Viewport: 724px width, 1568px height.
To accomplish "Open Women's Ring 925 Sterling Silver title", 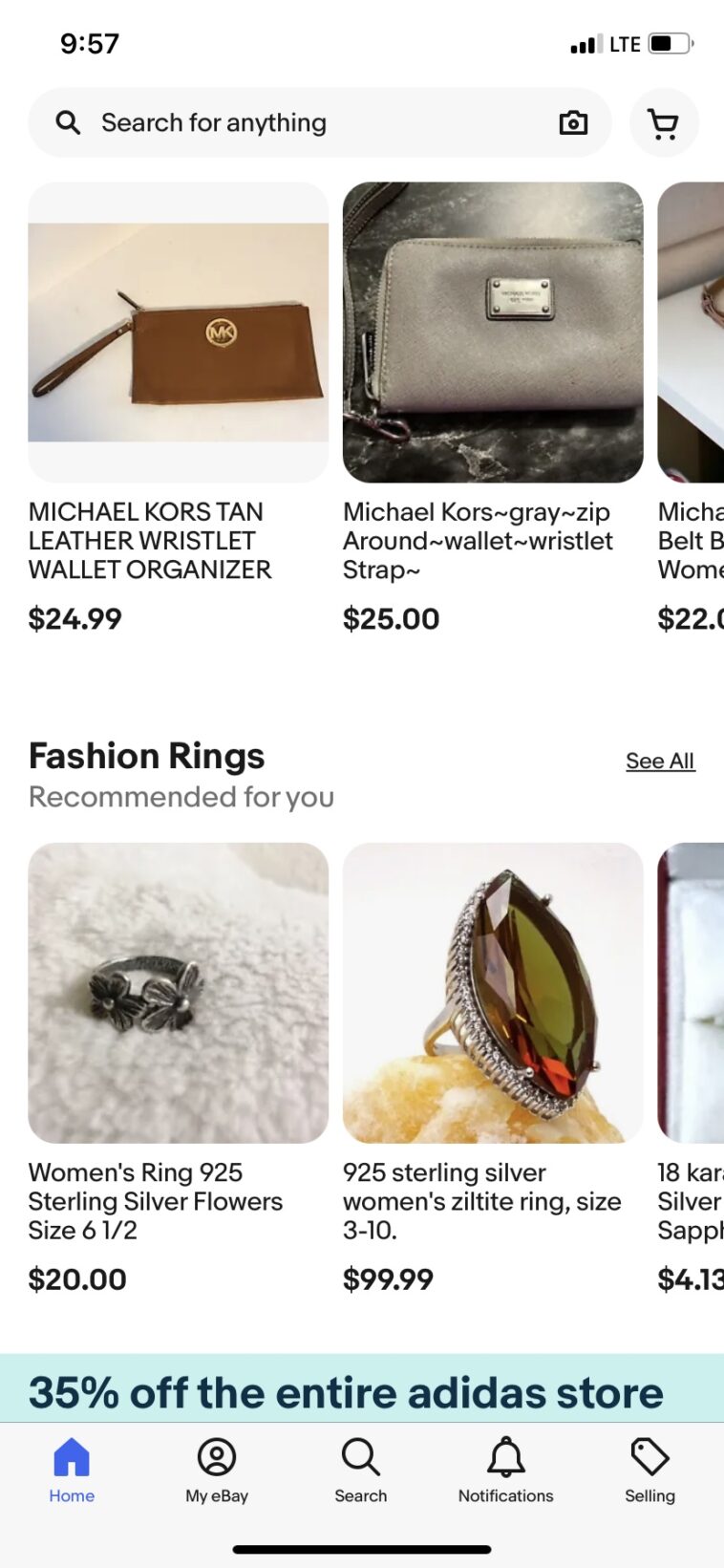I will pos(155,1201).
